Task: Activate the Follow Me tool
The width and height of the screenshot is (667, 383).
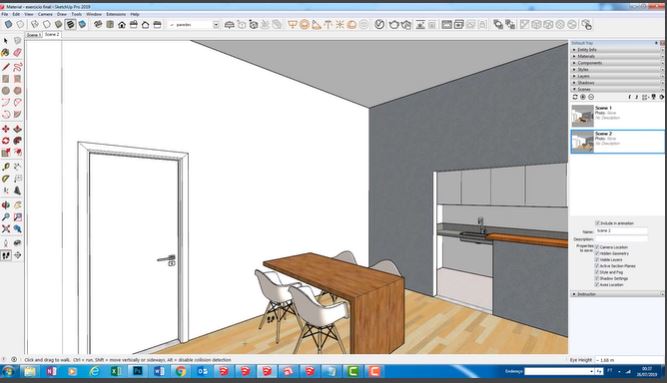Action: pos(17,141)
